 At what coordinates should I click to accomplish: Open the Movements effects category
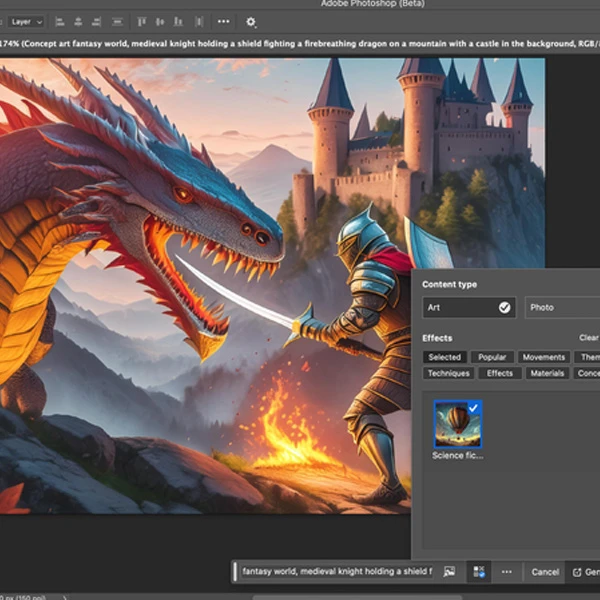tap(544, 357)
